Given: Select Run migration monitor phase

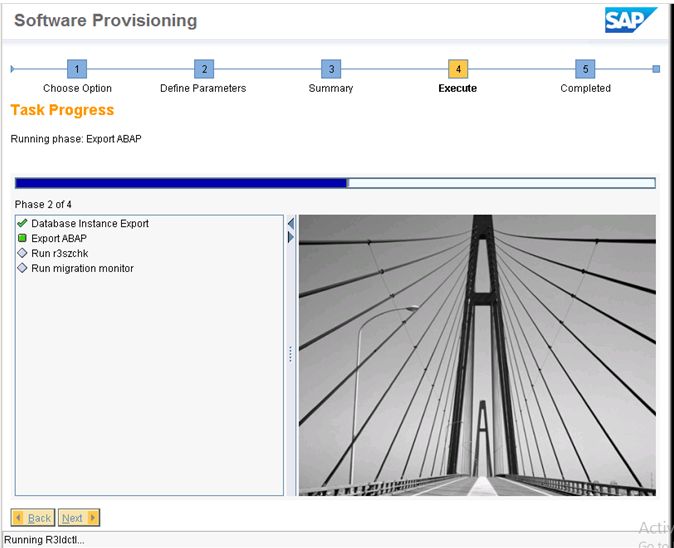Looking at the screenshot, I should (x=83, y=268).
